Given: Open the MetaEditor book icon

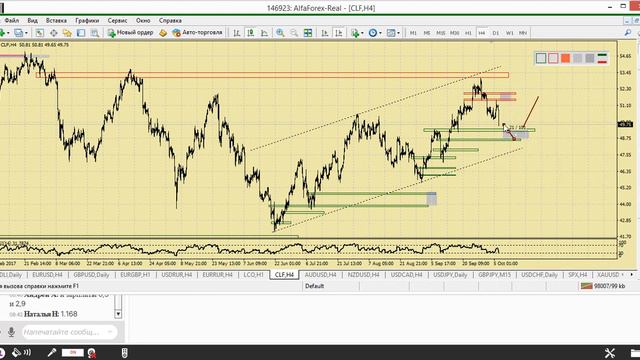Looking at the screenshot, I should (163, 33).
